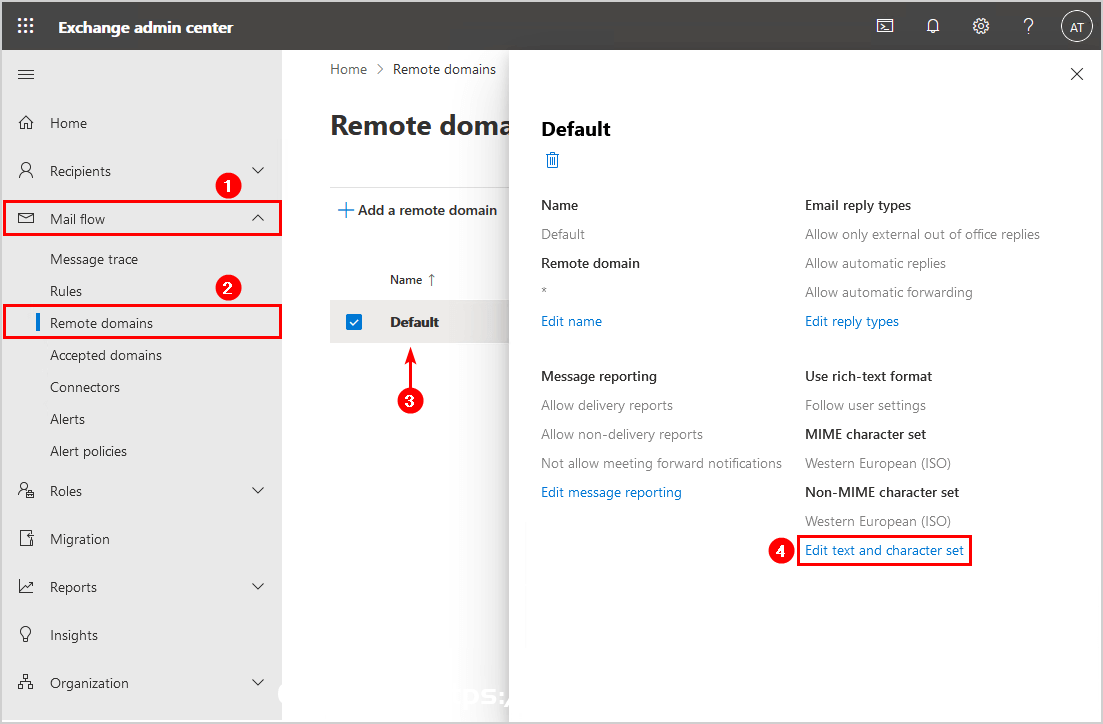Screen dimensions: 1103x724
Task: Open Insights in the sidebar
Action: tap(73, 635)
